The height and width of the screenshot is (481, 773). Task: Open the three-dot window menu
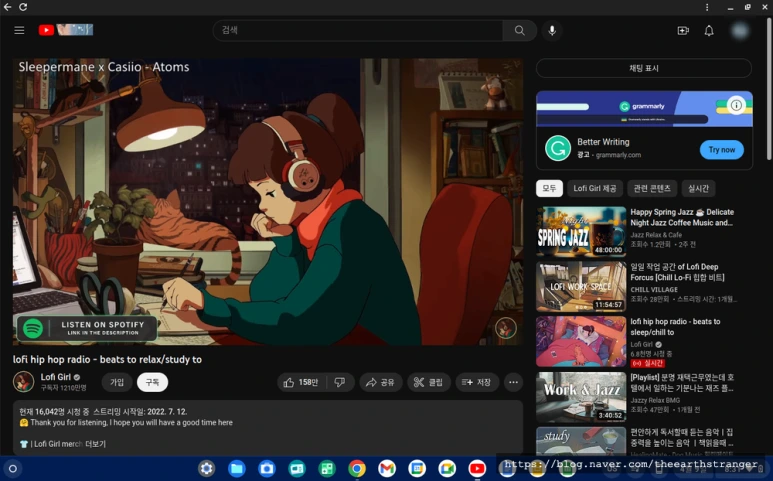click(x=707, y=7)
